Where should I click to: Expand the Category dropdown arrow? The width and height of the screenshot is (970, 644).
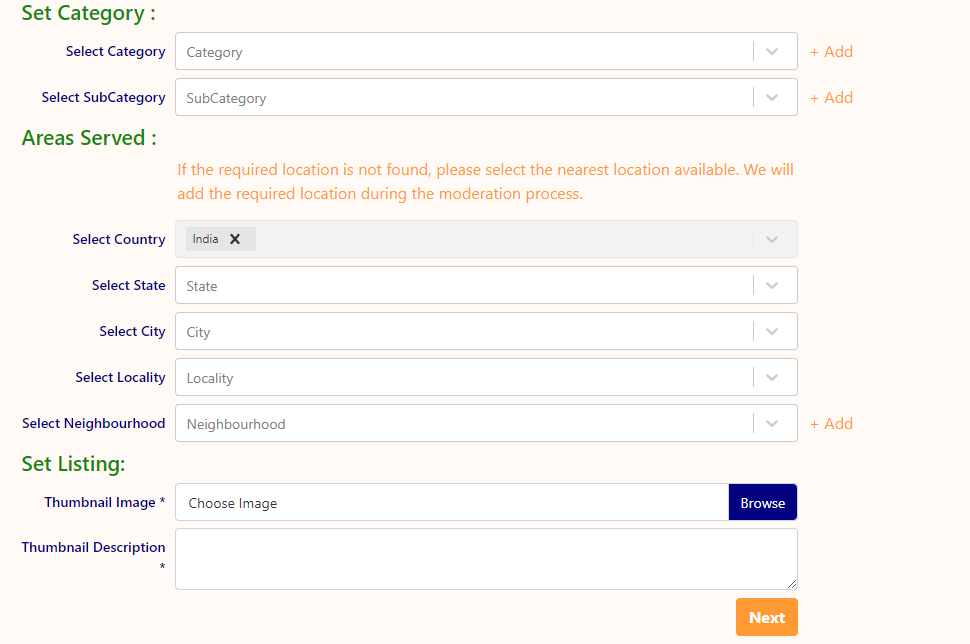coord(772,52)
